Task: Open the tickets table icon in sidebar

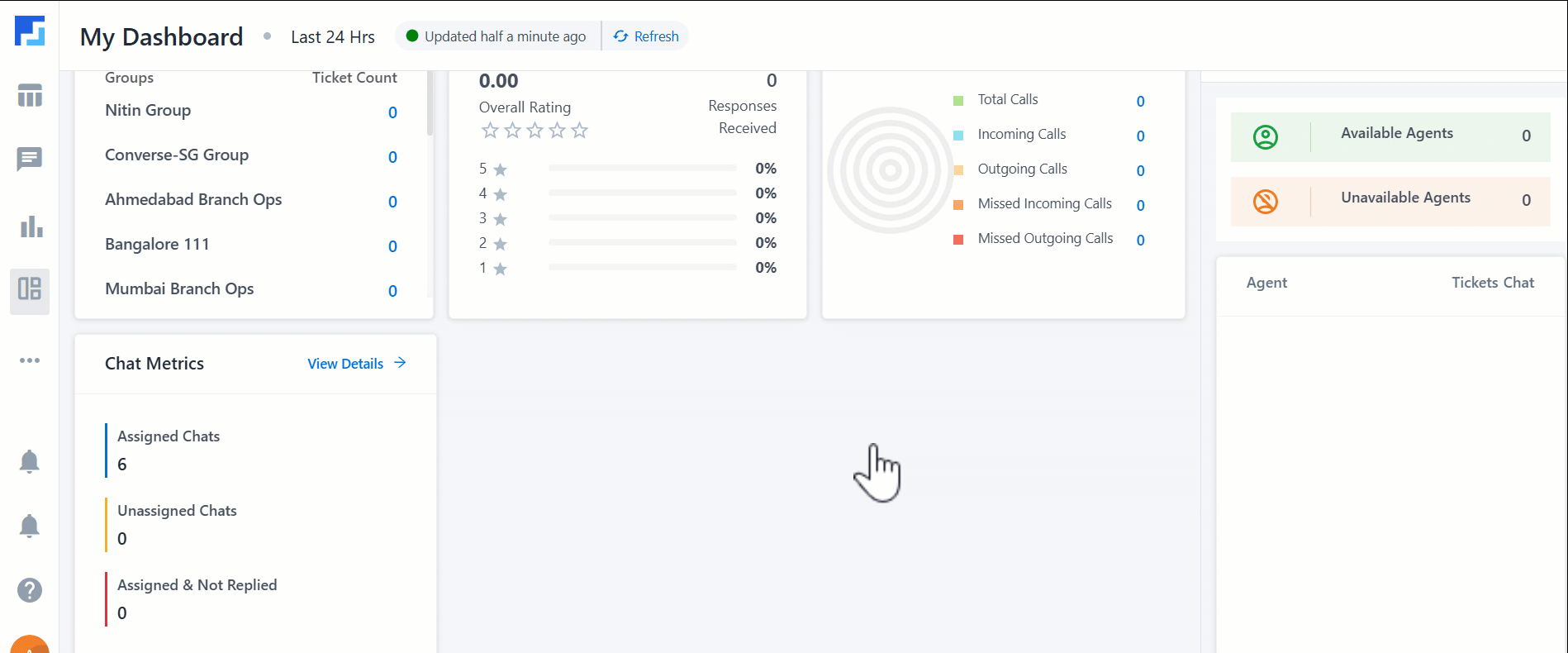Action: 30,96
